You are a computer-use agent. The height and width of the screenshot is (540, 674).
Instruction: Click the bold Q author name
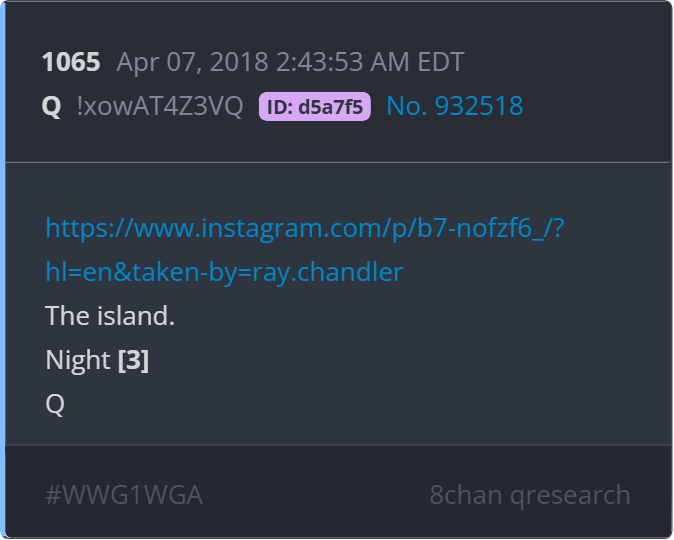[52, 106]
